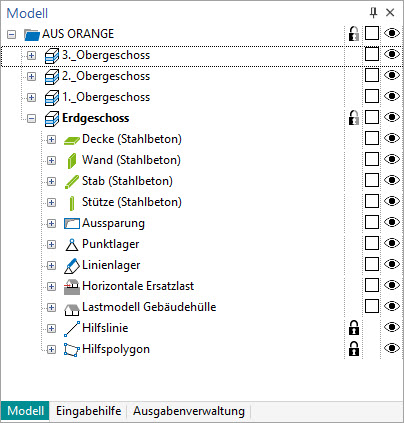Select the 1._Obergeschoss tree entry
Image resolution: width=404 pixels, height=423 pixels.
point(106,97)
